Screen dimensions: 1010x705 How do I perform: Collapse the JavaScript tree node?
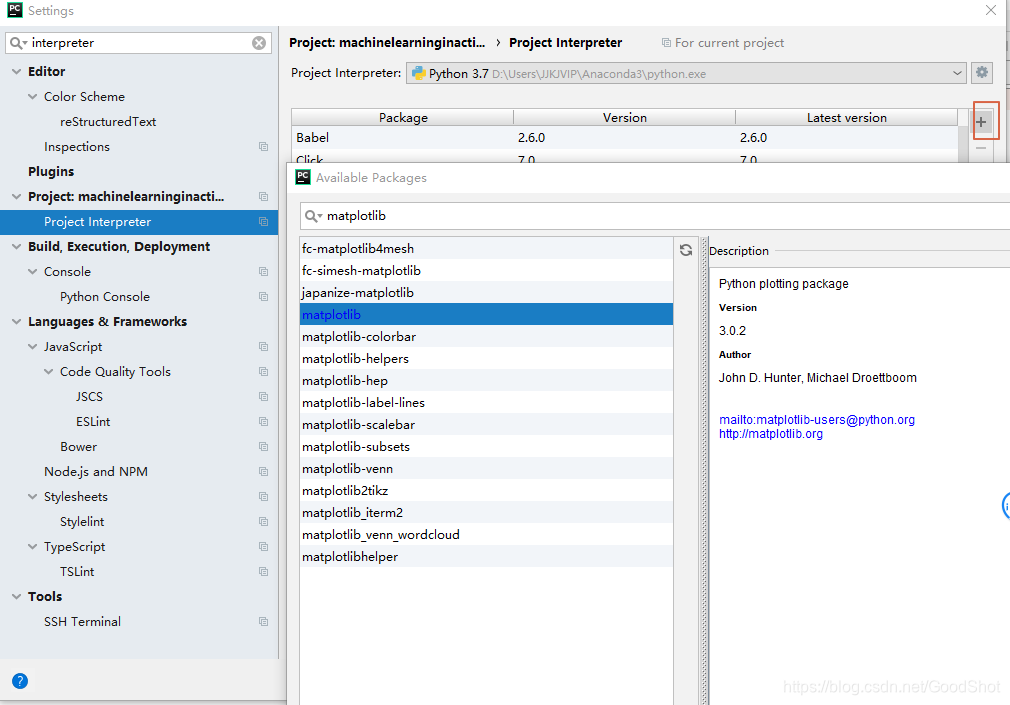coord(33,347)
